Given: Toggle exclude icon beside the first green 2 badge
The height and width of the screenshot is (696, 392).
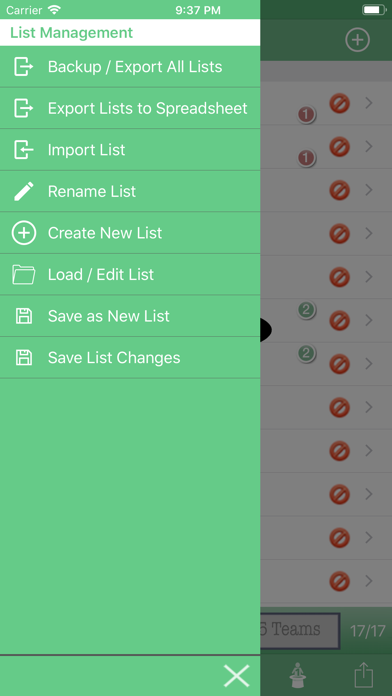Looking at the screenshot, I should pyautogui.click(x=340, y=320).
